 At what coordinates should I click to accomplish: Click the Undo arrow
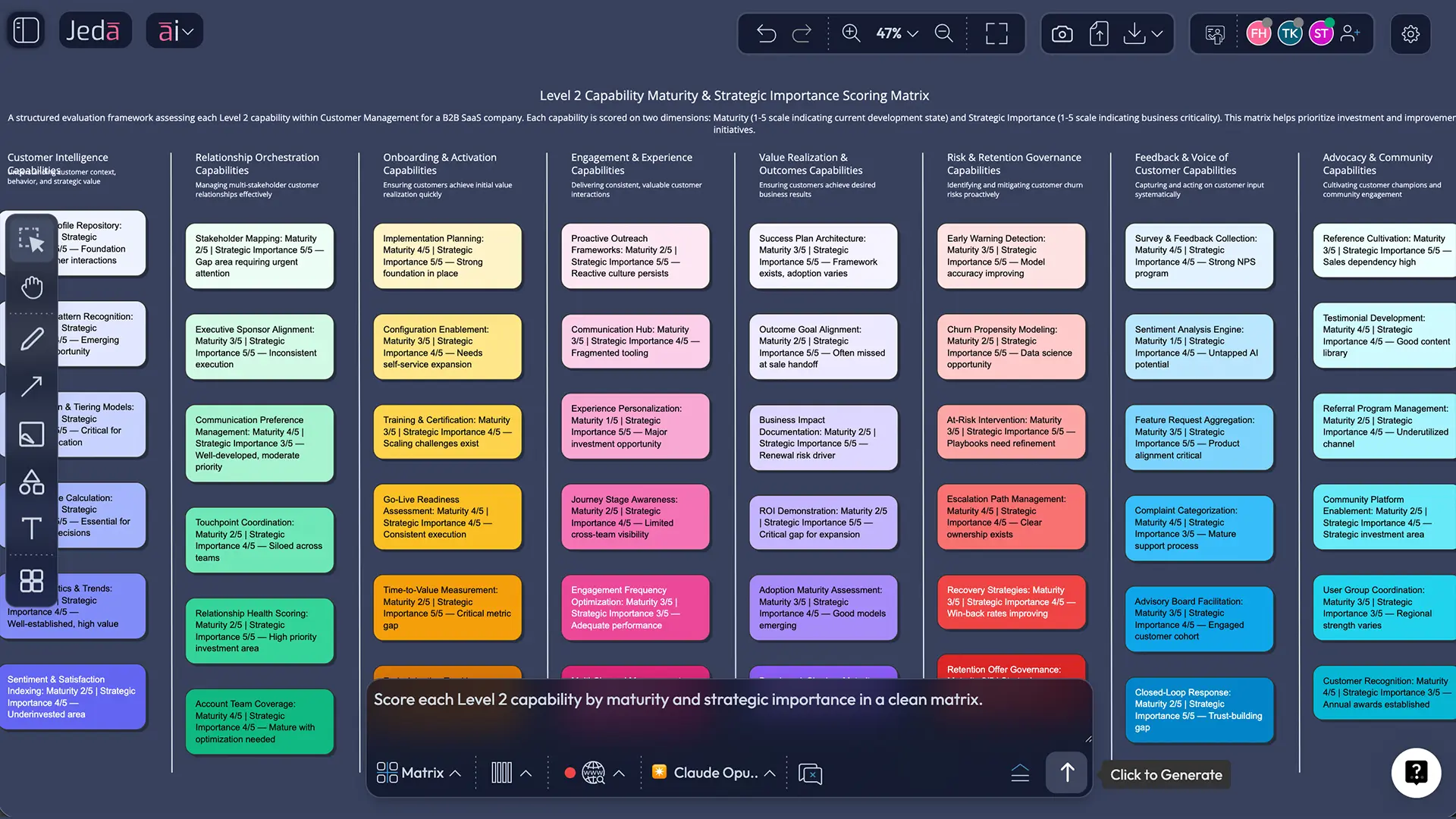coord(767,33)
